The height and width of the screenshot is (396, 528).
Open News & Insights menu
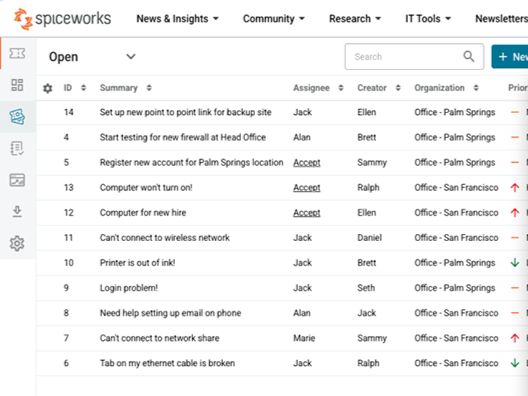coord(177,19)
